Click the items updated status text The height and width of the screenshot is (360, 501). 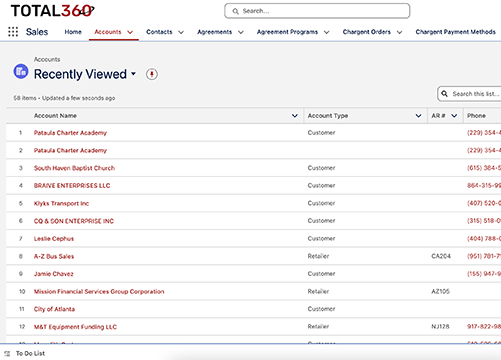(x=64, y=98)
